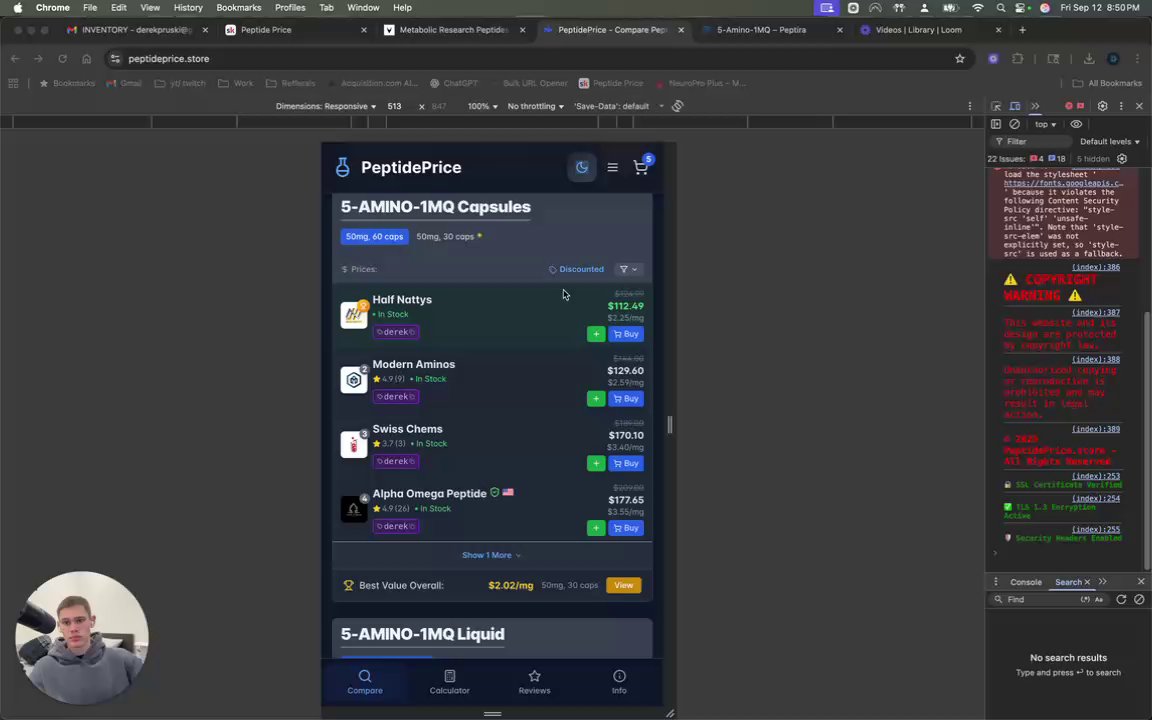Toggle the live expression eye icon in console
1152x720 pixels.
1076,124
